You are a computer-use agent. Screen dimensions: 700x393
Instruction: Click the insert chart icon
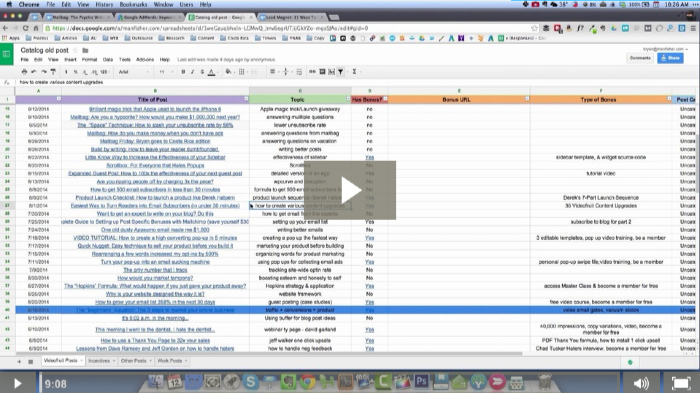coord(332,71)
